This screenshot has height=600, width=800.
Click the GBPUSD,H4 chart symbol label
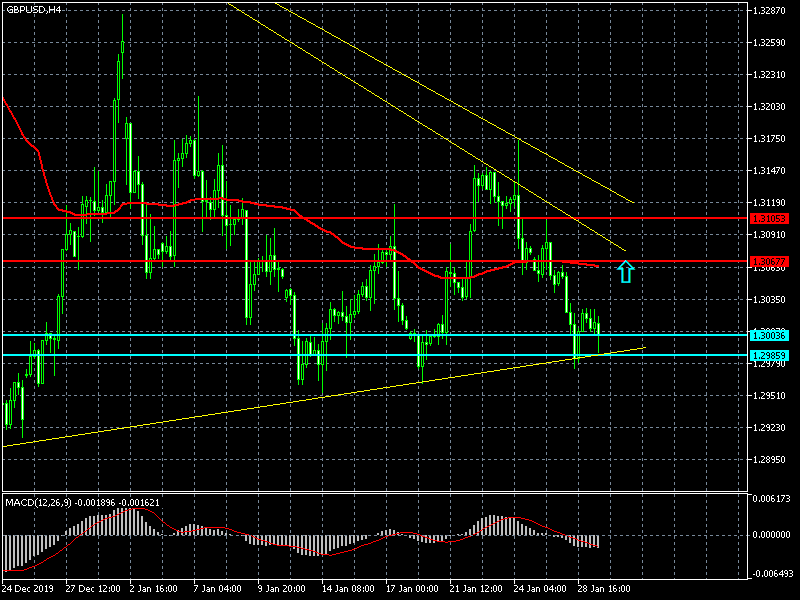(34, 10)
